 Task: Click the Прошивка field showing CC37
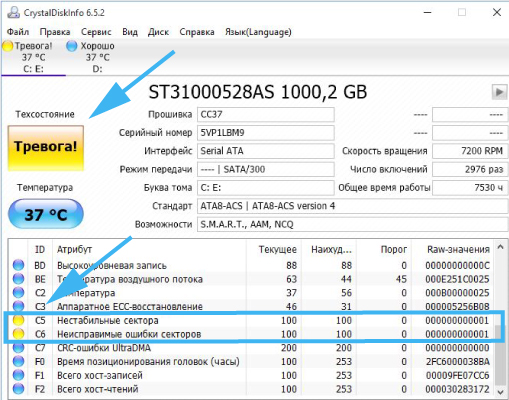266,114
